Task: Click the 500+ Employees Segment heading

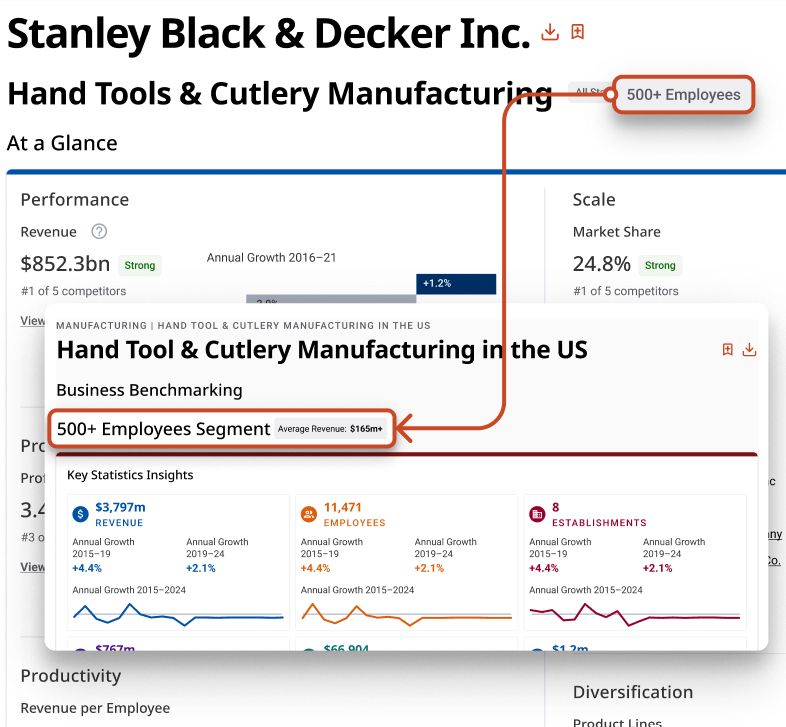Action: 163,429
